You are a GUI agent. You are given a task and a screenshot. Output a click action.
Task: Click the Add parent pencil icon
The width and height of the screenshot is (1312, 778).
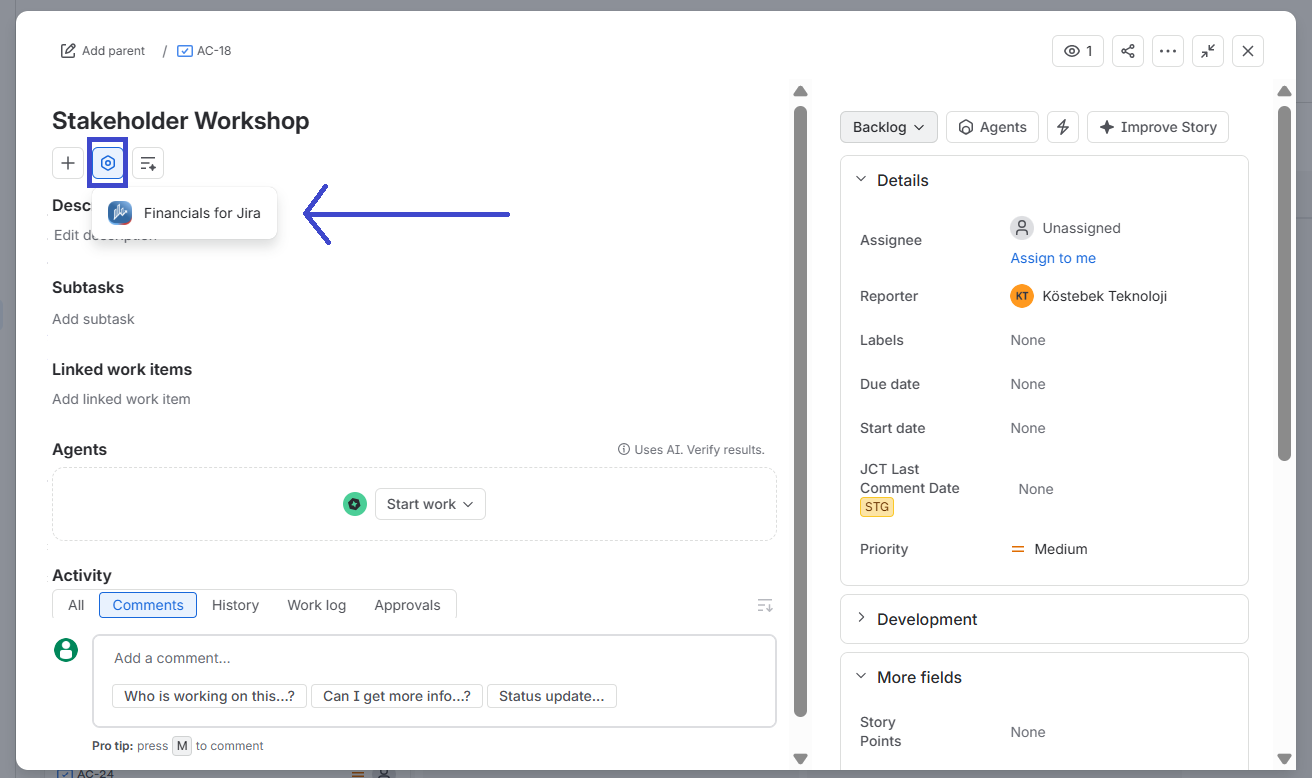(68, 51)
